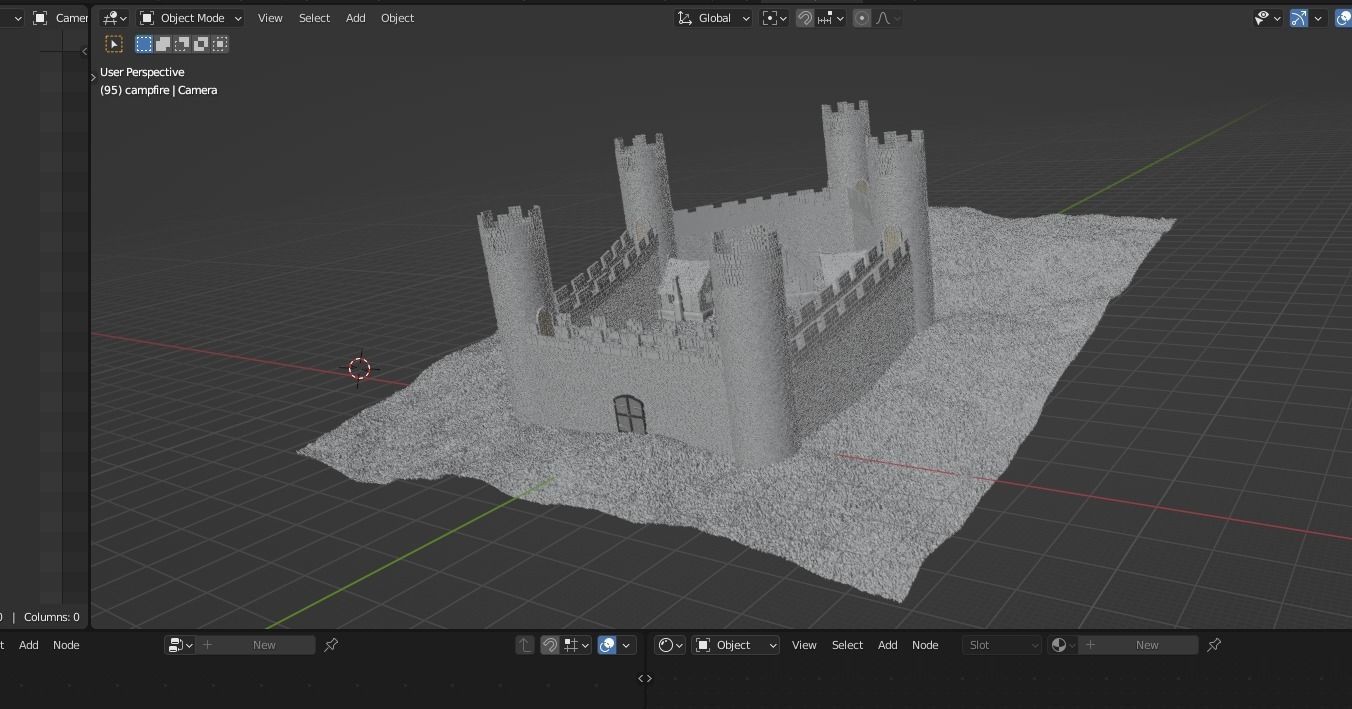Image resolution: width=1352 pixels, height=709 pixels.
Task: Toggle snapping magnet in viewport header
Action: [x=805, y=18]
